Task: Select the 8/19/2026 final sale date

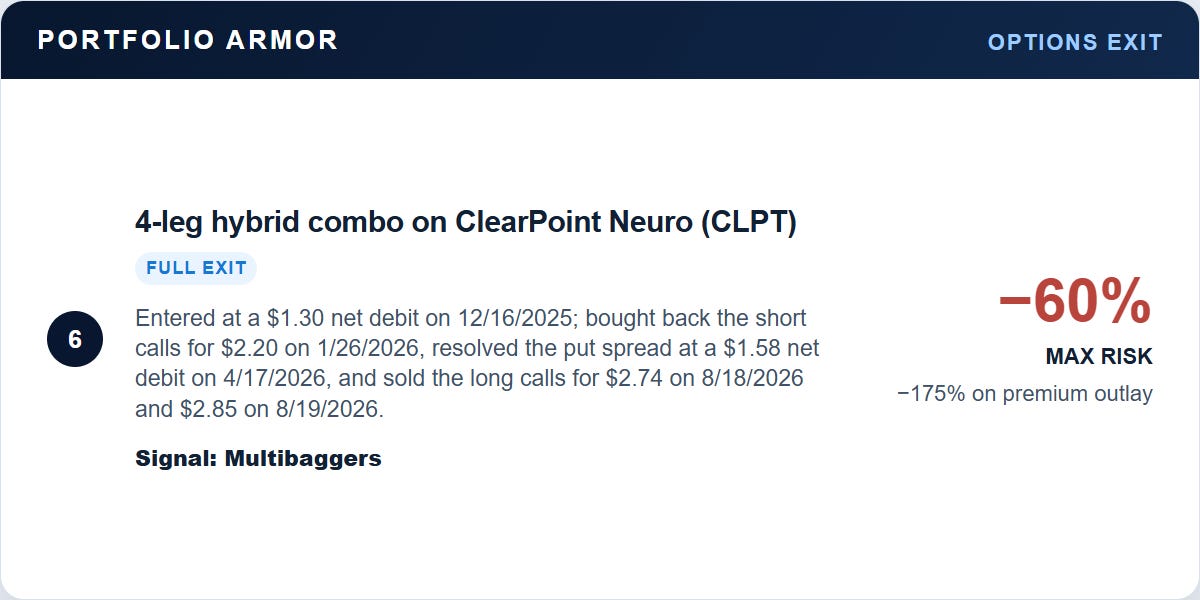Action: coord(314,410)
